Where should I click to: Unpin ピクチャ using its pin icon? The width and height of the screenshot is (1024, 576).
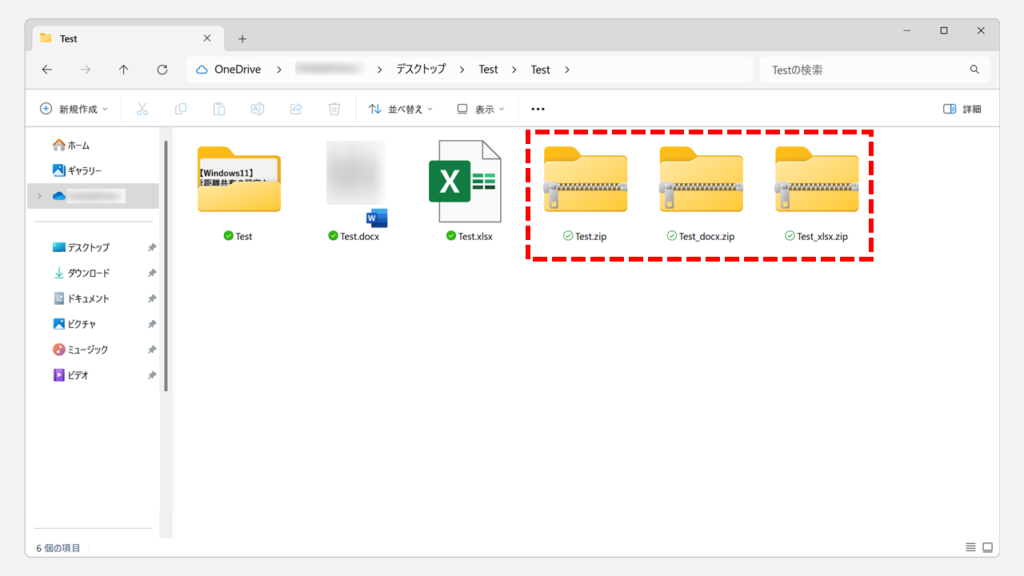(x=152, y=324)
